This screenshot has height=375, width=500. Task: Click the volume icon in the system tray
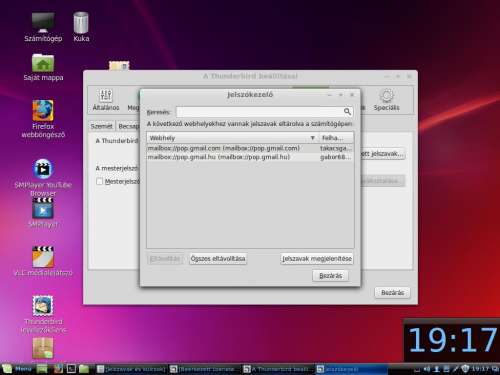pos(427,369)
